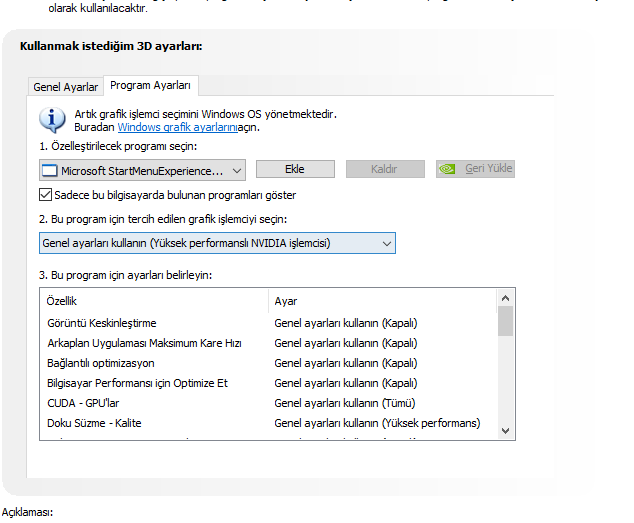634x523 pixels.
Task: Select the Arkaplan Uygulaması Maksimum Kare Hızı row
Action: (145, 343)
